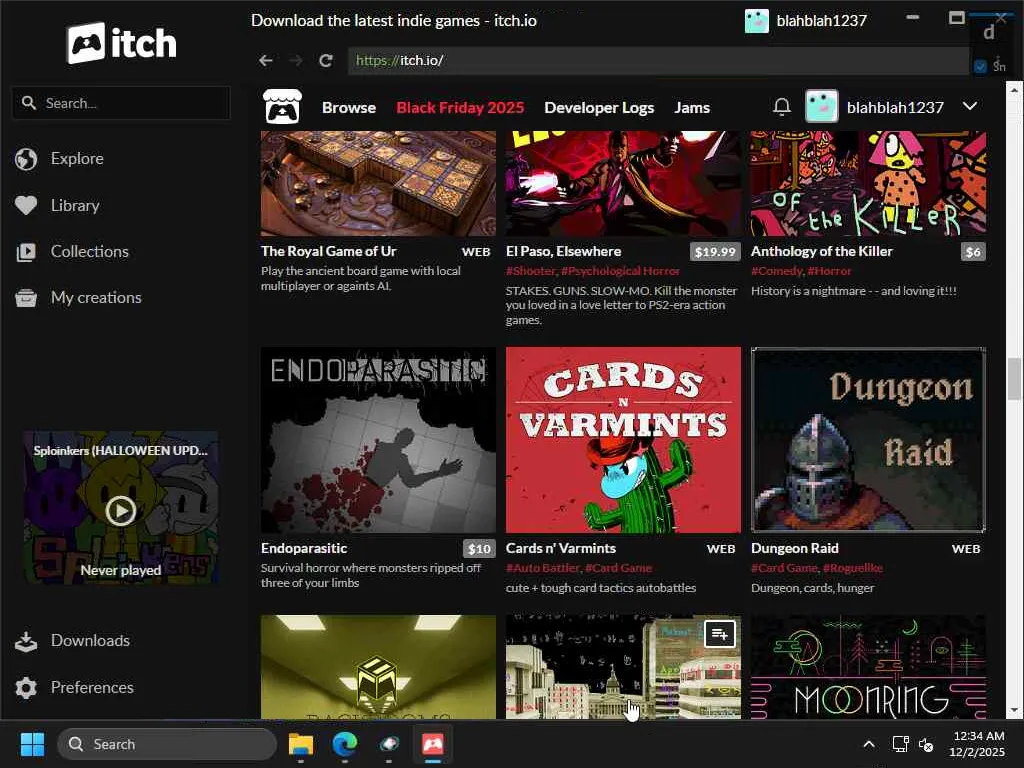The height and width of the screenshot is (768, 1024).
Task: Click the El Paso, Elsewhere cover
Action: click(x=623, y=184)
